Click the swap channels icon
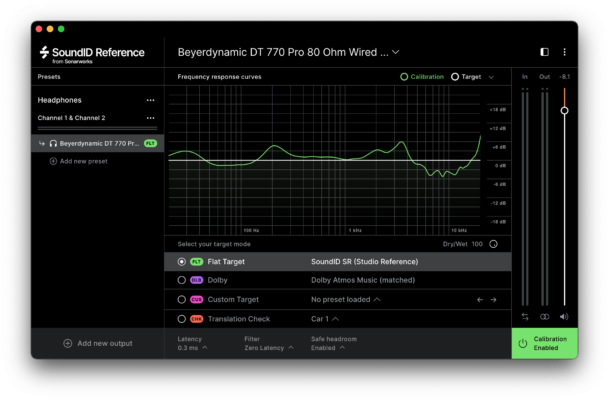 (525, 316)
